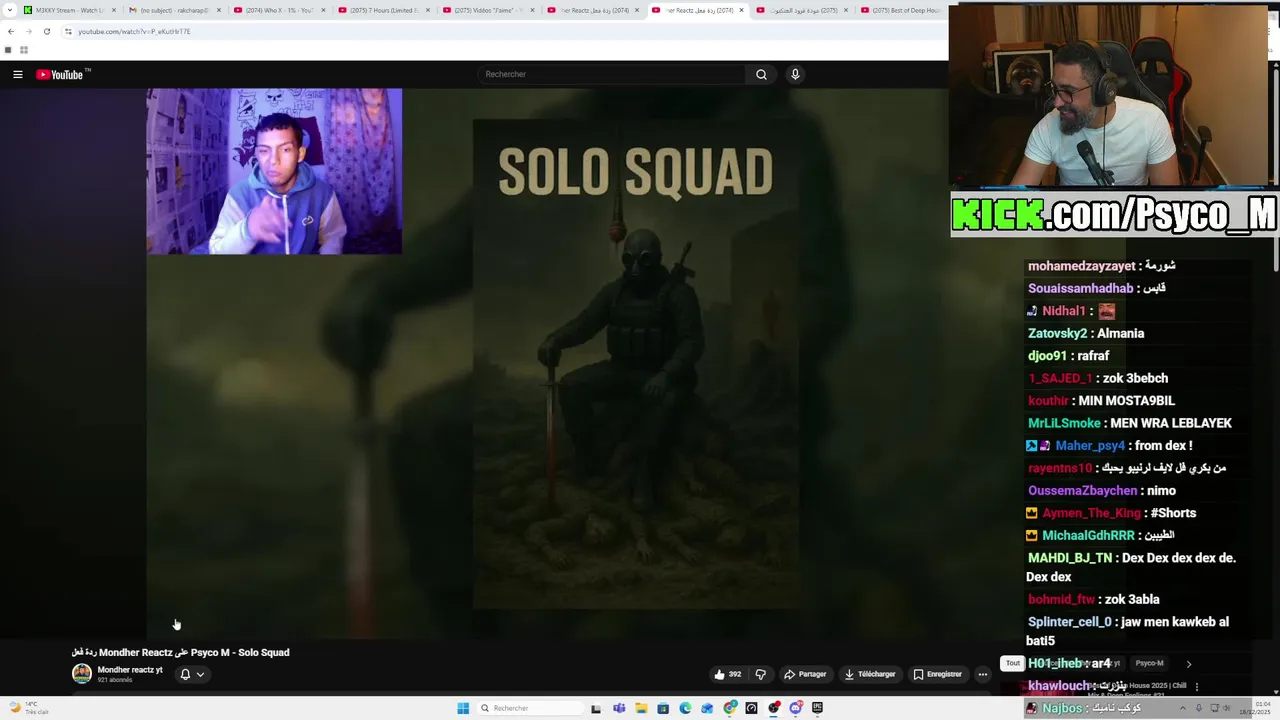This screenshot has width=1280, height=720.
Task: Click chat username Zatovsky2
Action: click(x=1057, y=333)
